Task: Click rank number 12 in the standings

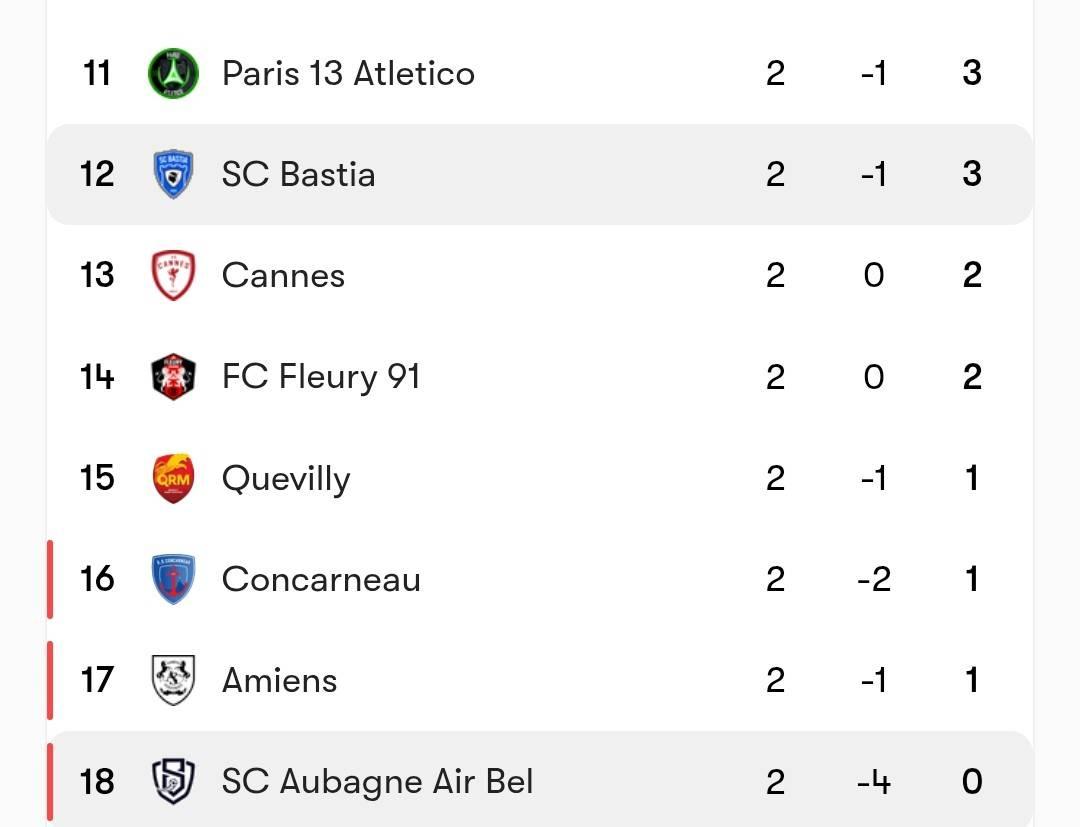Action: click(x=97, y=174)
